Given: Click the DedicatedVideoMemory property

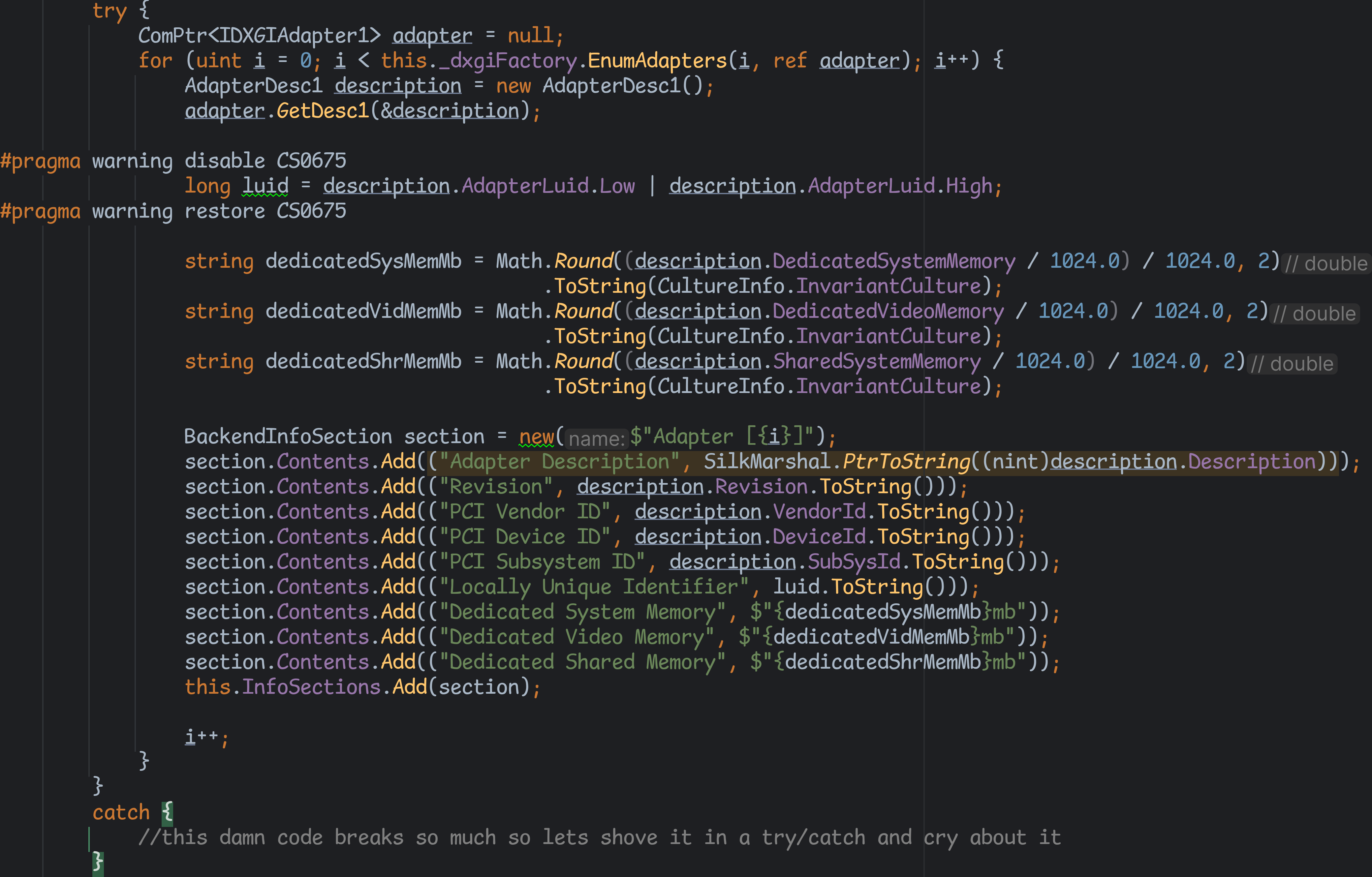Looking at the screenshot, I should pos(888,311).
